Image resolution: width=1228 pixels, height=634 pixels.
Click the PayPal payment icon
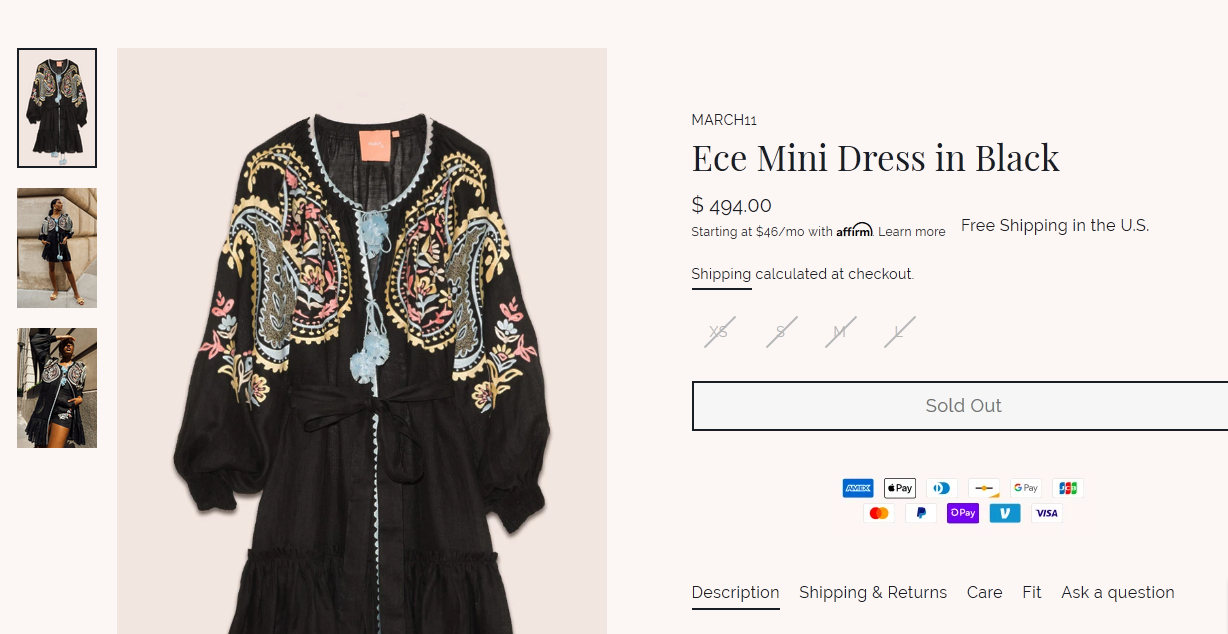point(921,513)
